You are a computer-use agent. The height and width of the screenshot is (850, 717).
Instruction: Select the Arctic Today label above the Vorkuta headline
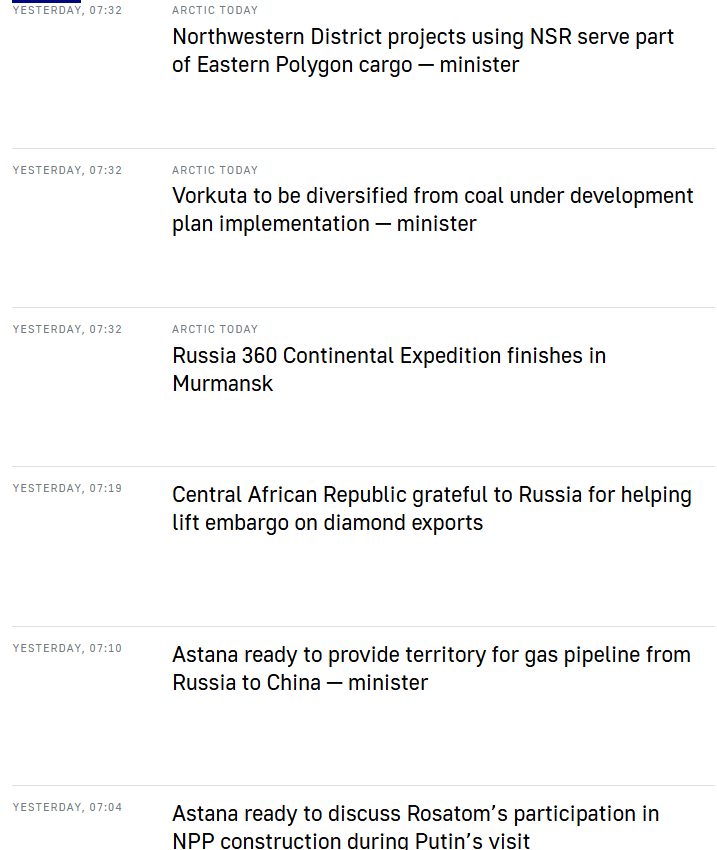click(215, 170)
